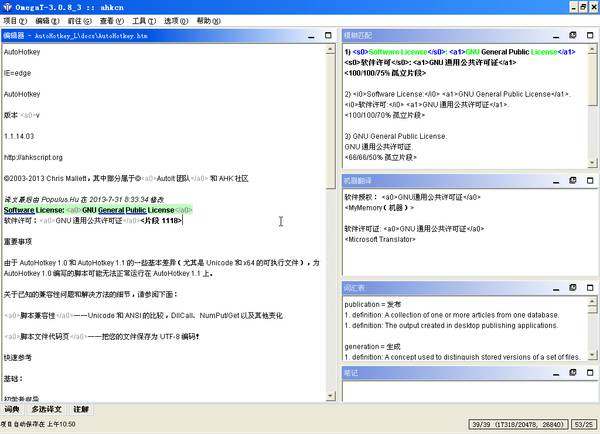The width and height of the screenshot is (600, 434).
Task: Click the '53/25' segment length indicator
Action: coord(584,424)
